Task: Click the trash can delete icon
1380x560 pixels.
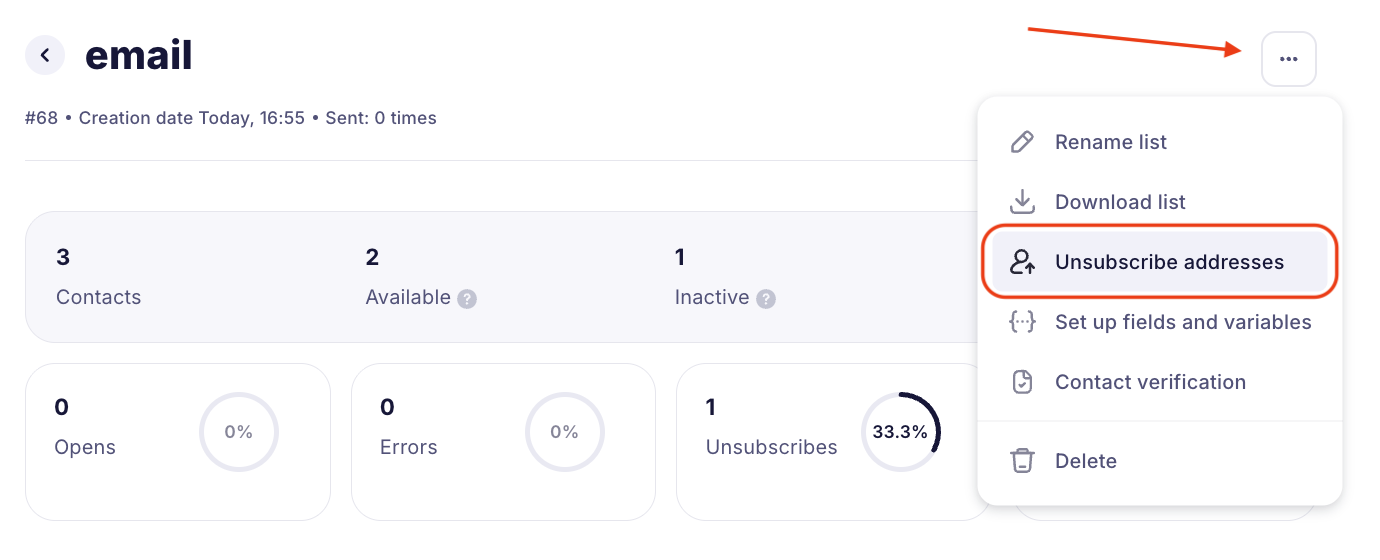Action: coord(1022,461)
